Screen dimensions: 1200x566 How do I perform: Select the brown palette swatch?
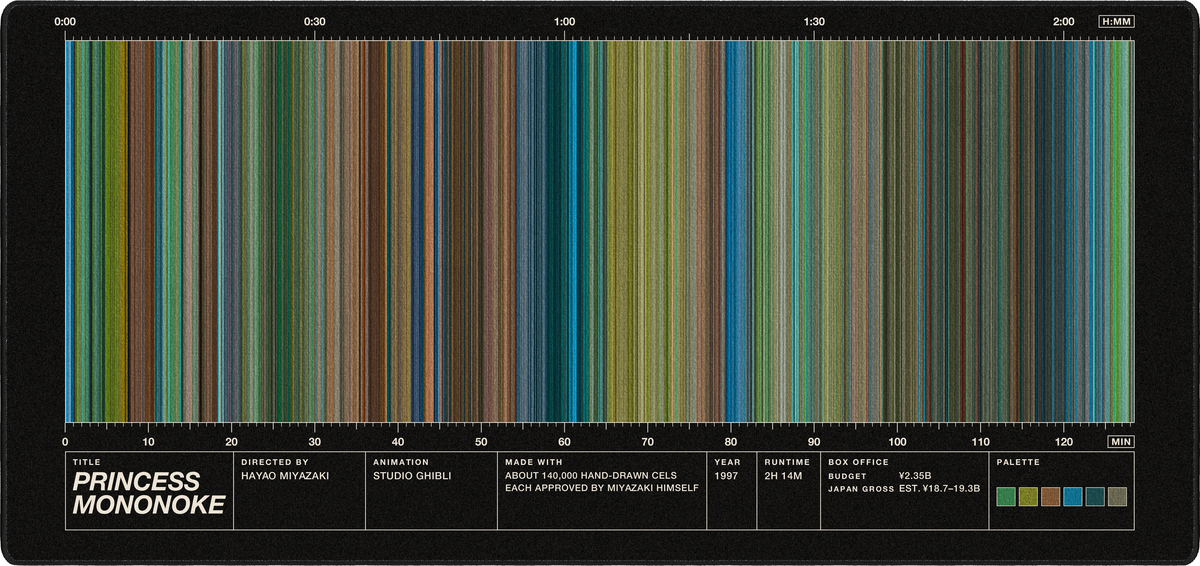click(x=1050, y=496)
